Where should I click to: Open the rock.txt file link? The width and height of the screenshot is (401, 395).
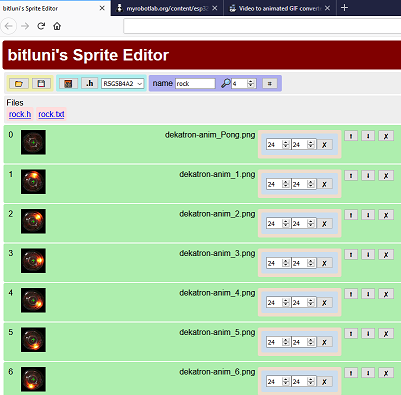[51, 114]
